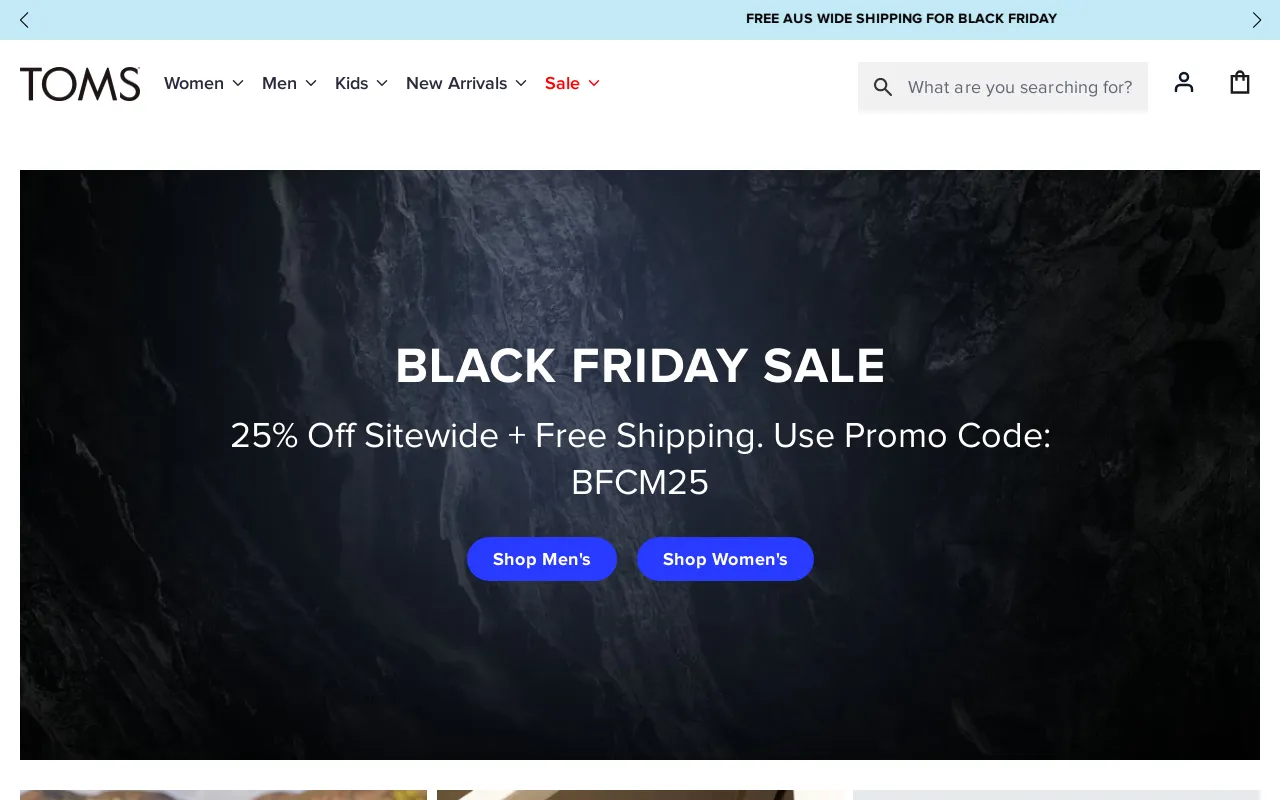Expand the Men menu chevron

pyautogui.click(x=311, y=83)
